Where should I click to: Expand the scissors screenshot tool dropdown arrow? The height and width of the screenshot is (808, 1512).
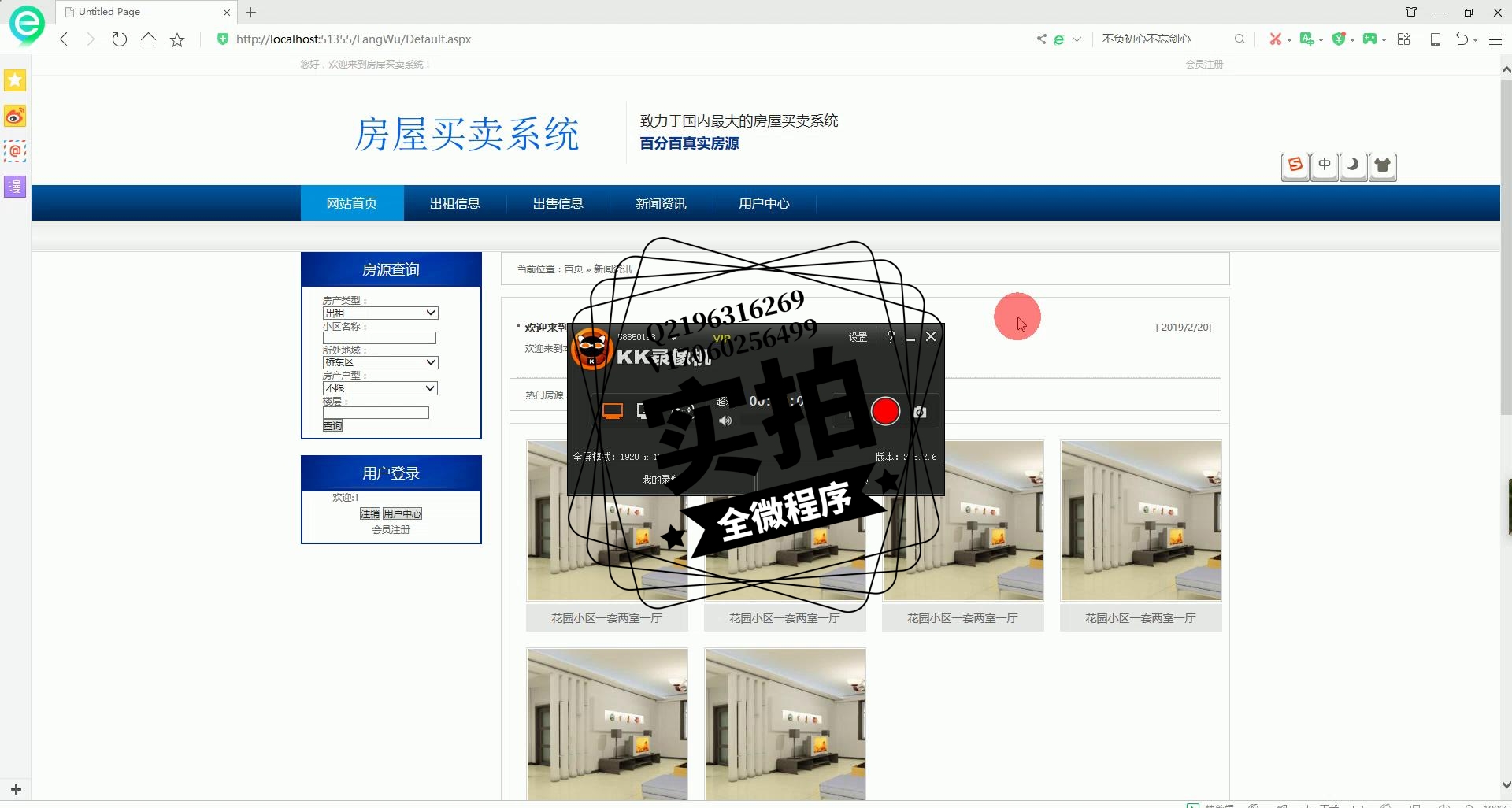coord(1289,40)
